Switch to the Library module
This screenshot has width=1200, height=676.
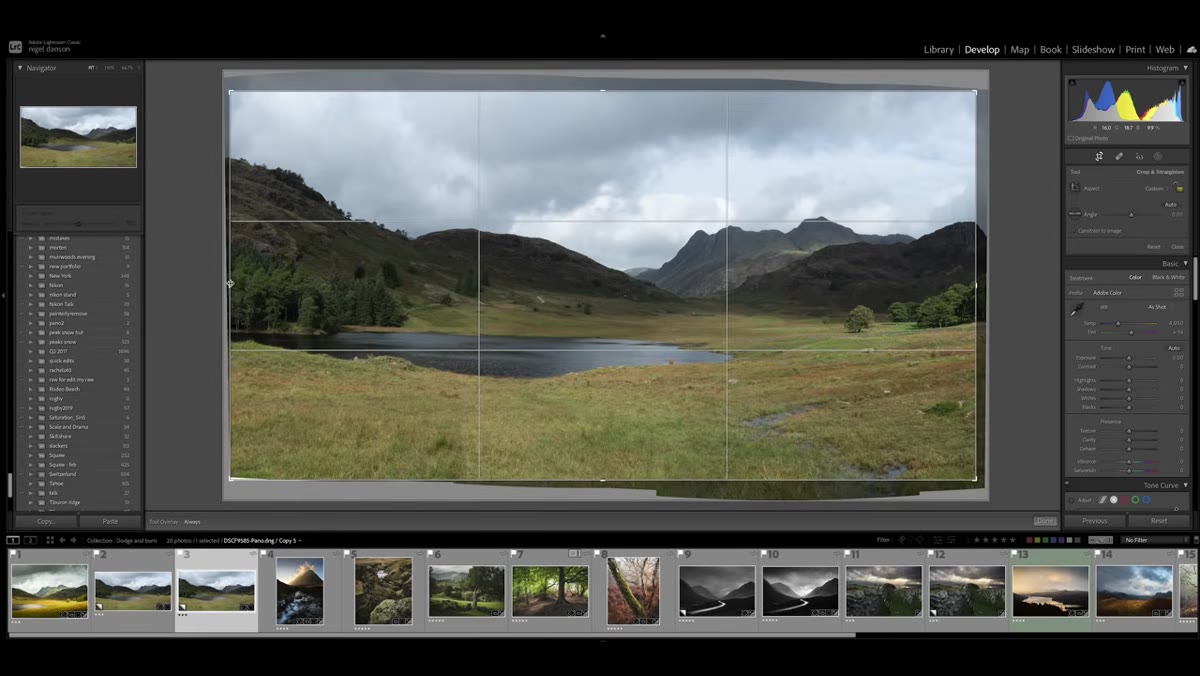point(938,49)
